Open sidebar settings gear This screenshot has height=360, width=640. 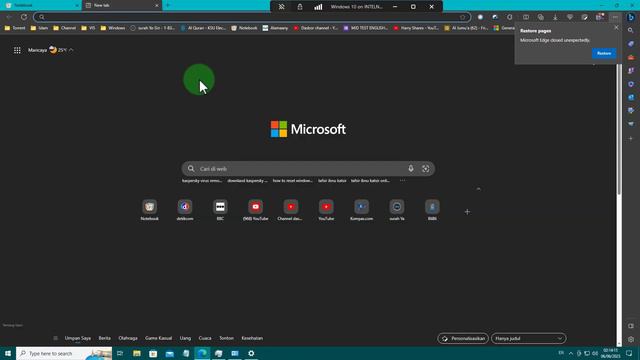(x=631, y=339)
